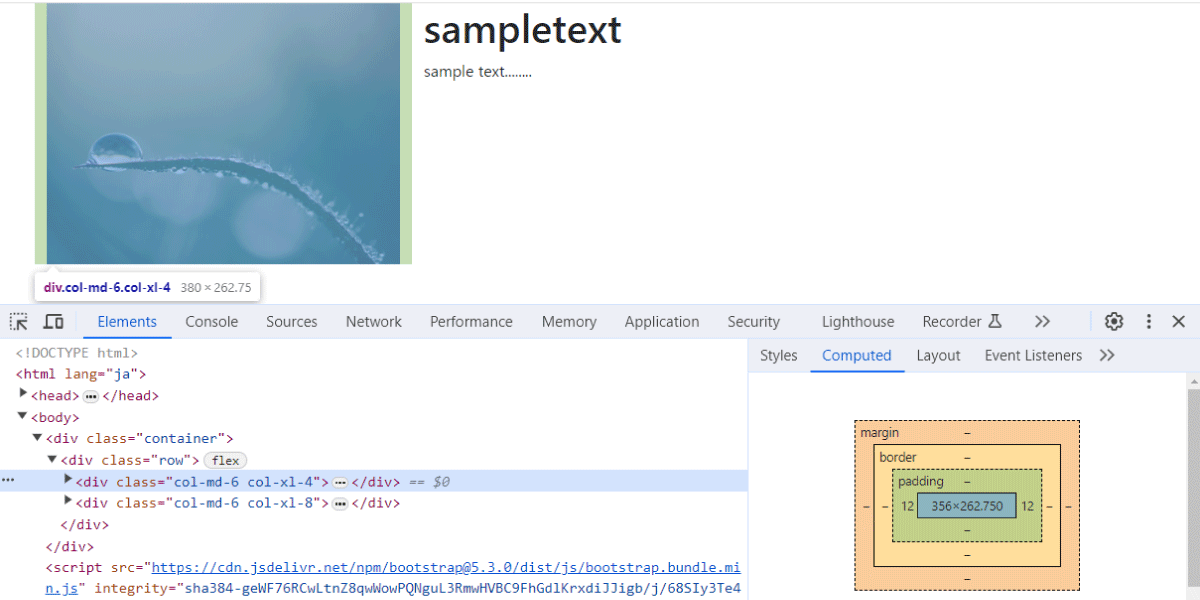
Task: Open the Application tab
Action: (x=662, y=322)
